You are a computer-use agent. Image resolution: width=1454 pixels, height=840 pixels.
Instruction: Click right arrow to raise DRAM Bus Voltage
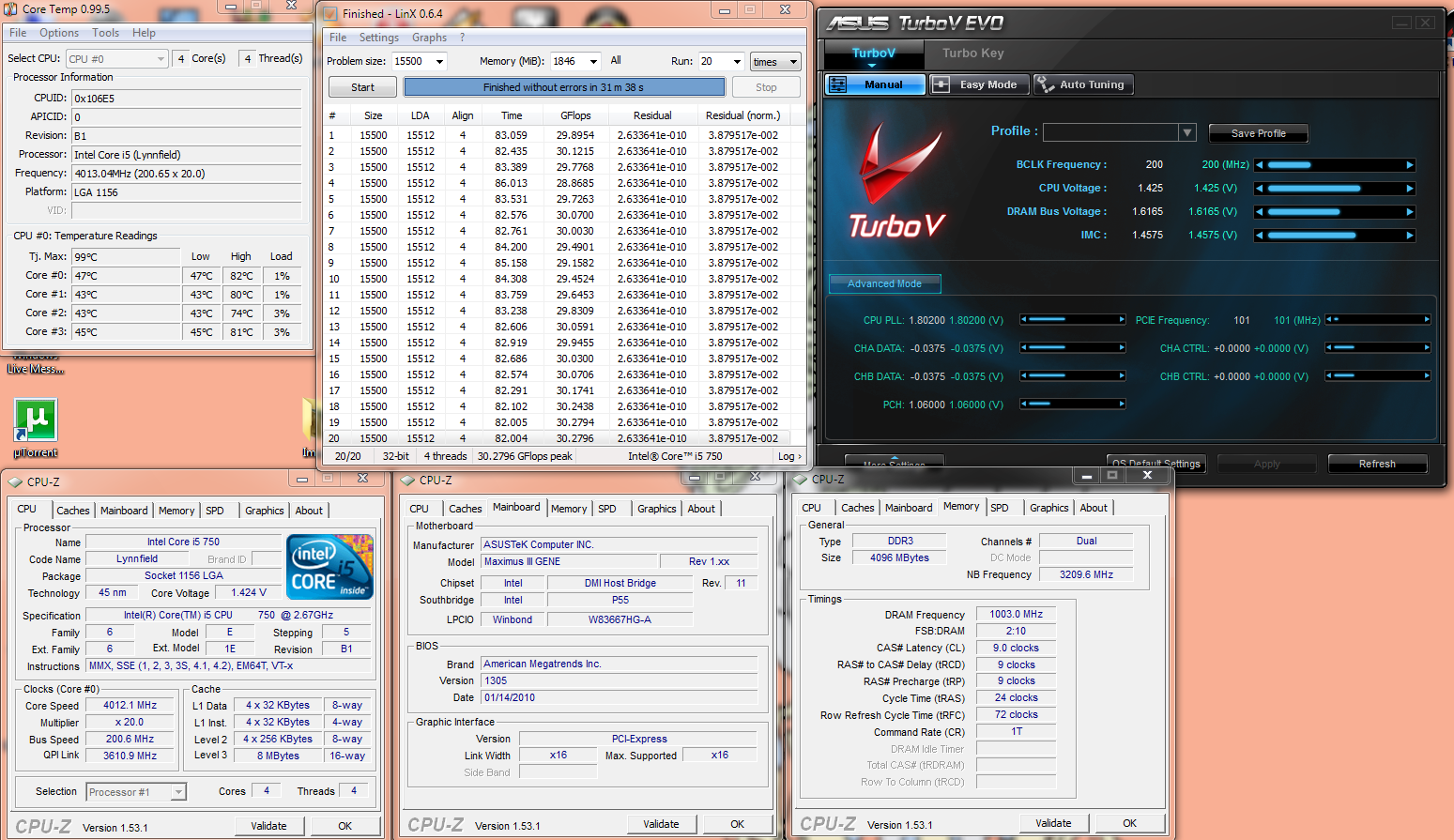(x=1409, y=212)
